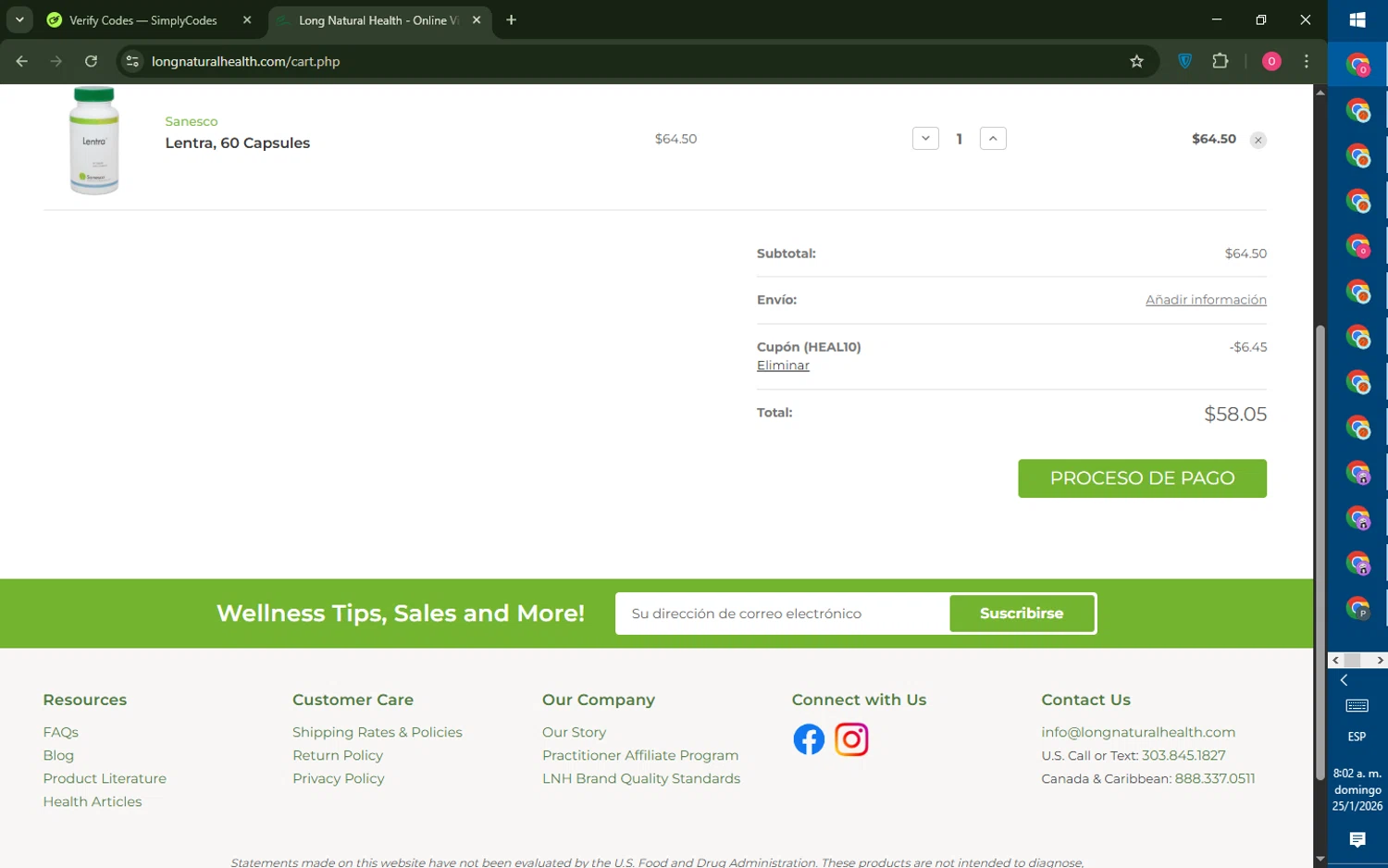The image size is (1388, 868).
Task: Switch the ESP input language indicator
Action: pyautogui.click(x=1357, y=737)
